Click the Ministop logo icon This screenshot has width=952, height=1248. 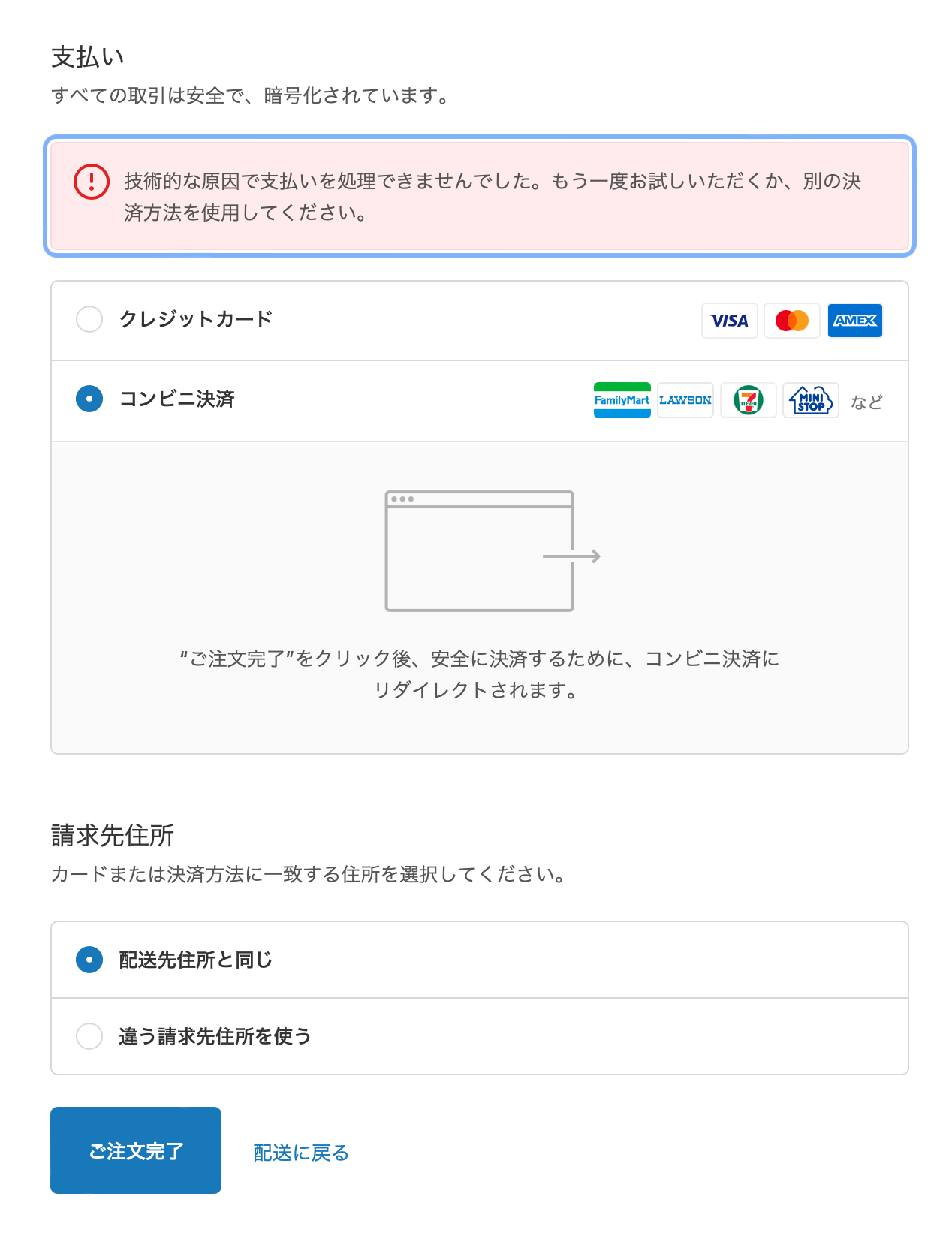coord(810,400)
